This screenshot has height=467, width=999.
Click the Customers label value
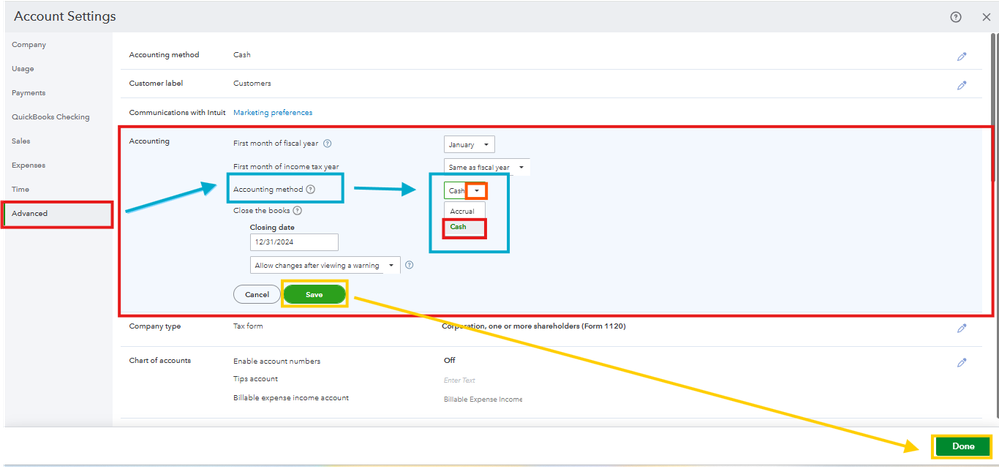(x=252, y=83)
